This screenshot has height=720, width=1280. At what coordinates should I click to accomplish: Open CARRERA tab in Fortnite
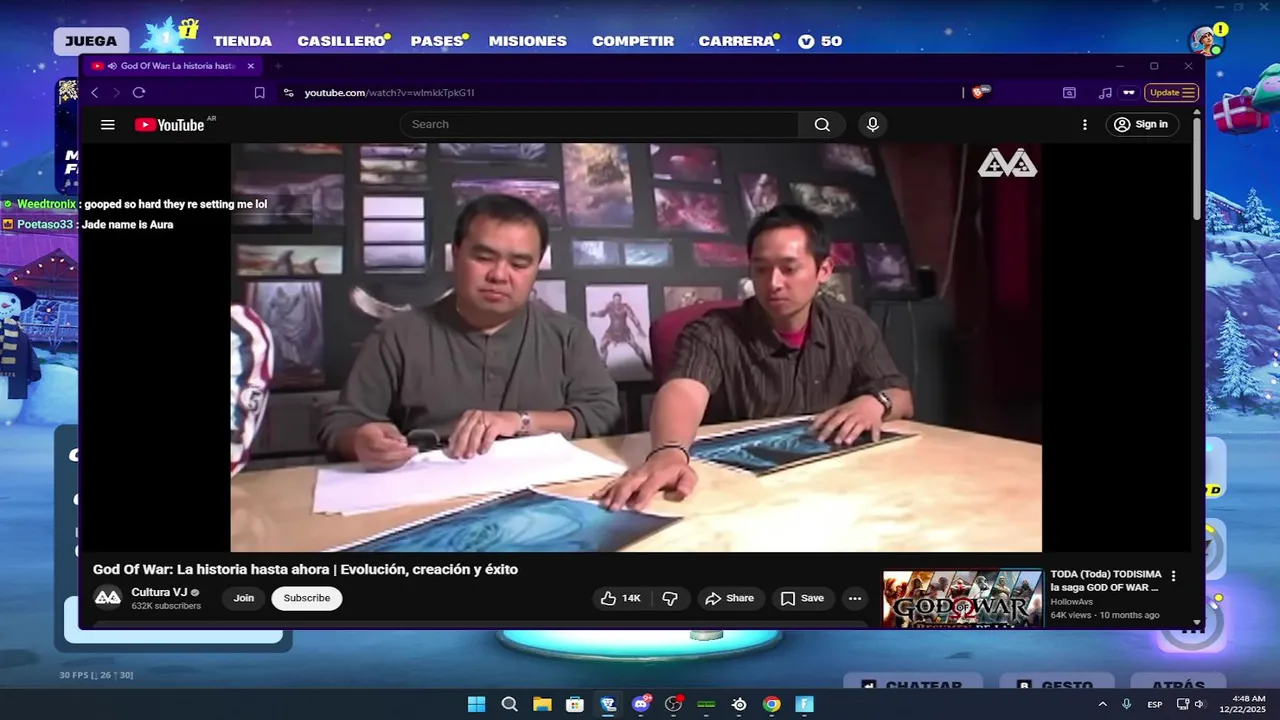pyautogui.click(x=736, y=41)
